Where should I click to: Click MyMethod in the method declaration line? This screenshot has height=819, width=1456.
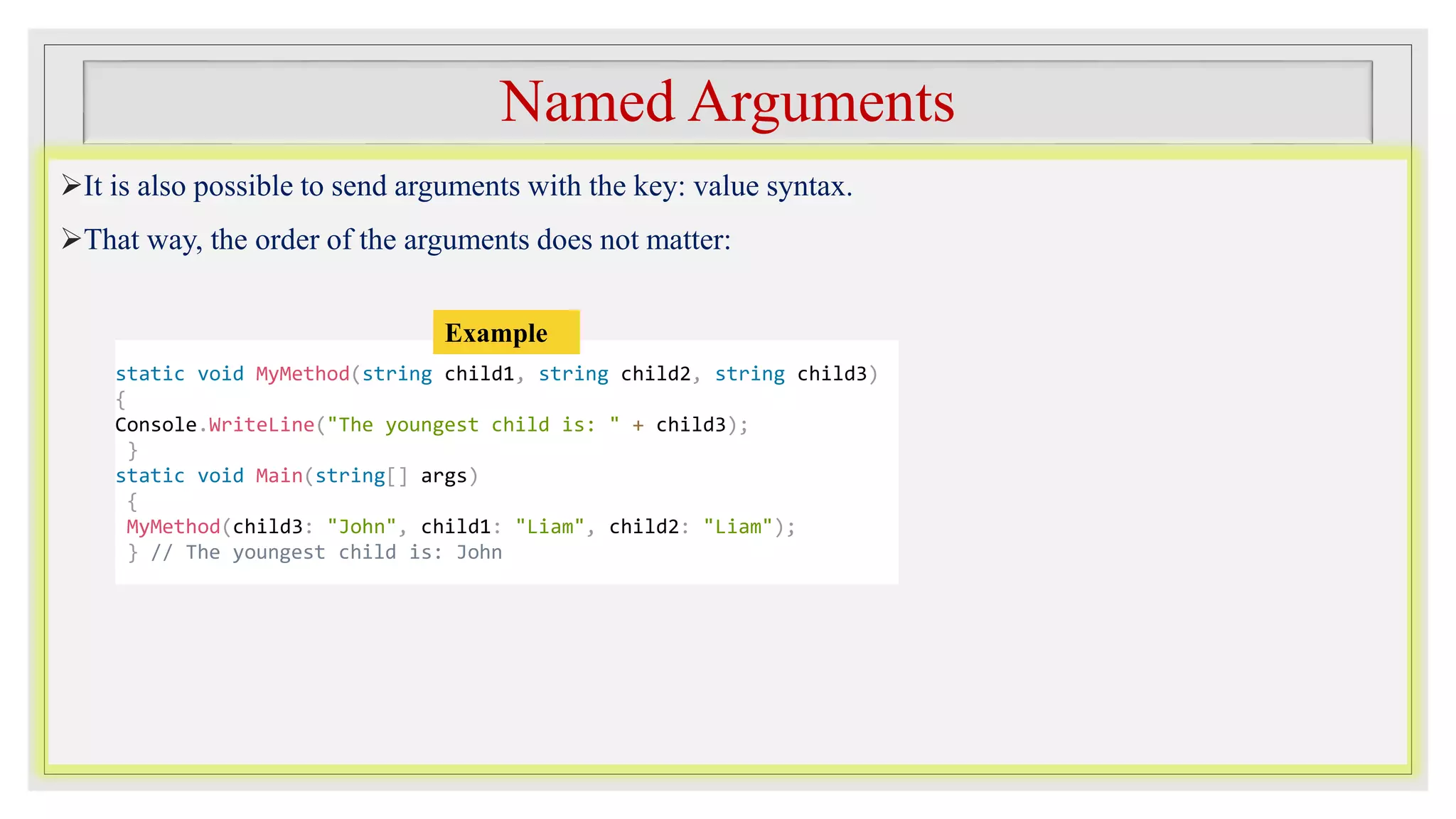click(302, 374)
